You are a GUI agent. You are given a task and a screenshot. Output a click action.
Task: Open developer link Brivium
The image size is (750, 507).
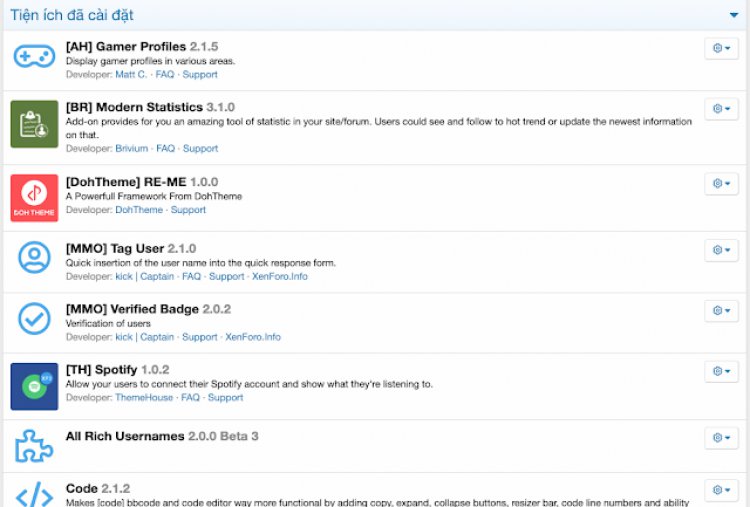point(132,149)
